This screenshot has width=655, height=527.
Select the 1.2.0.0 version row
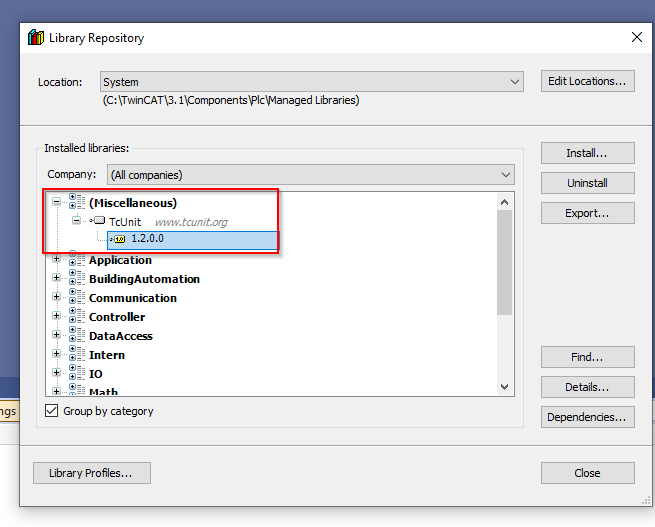point(193,239)
